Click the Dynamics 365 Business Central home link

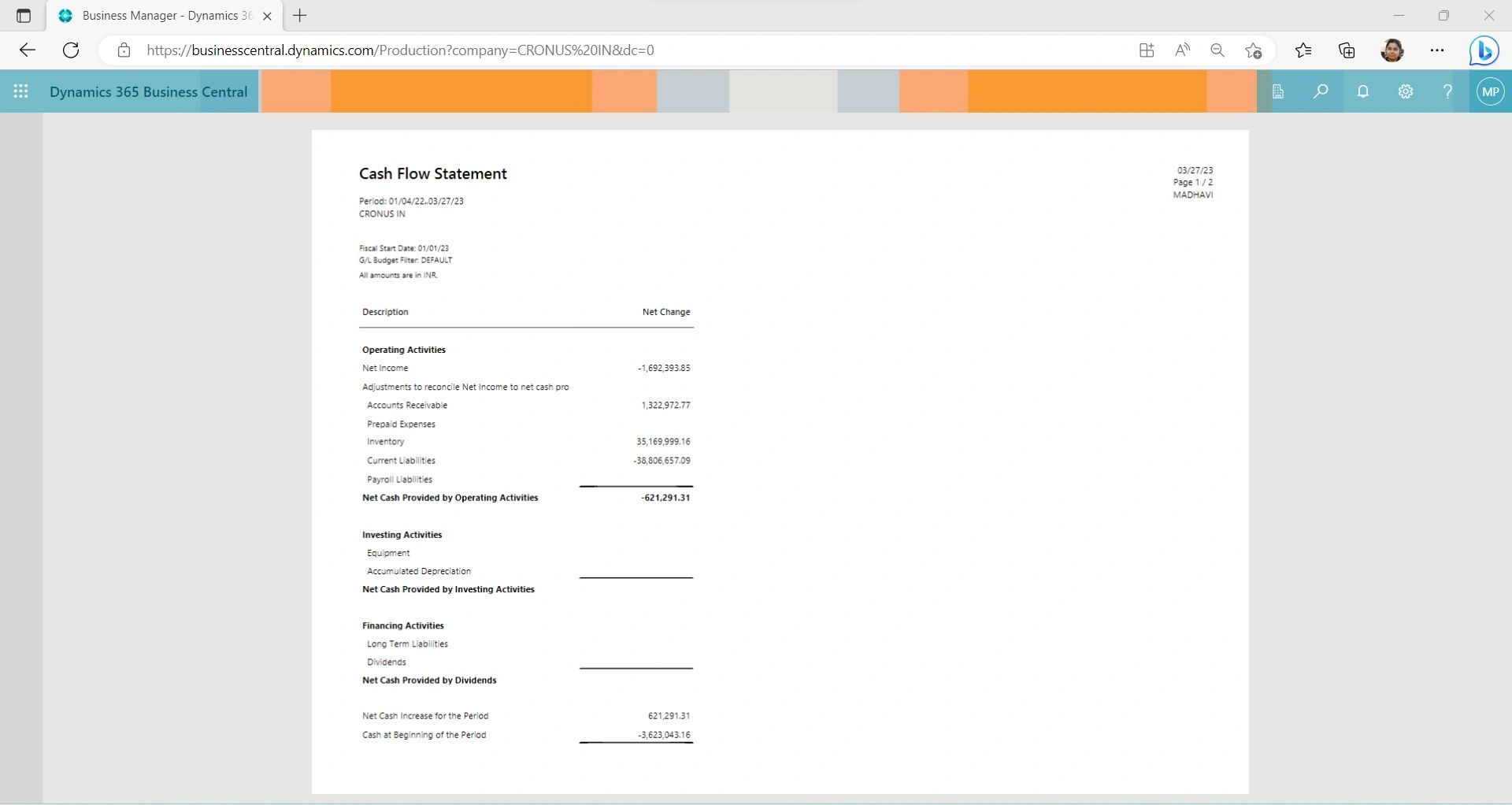point(148,91)
